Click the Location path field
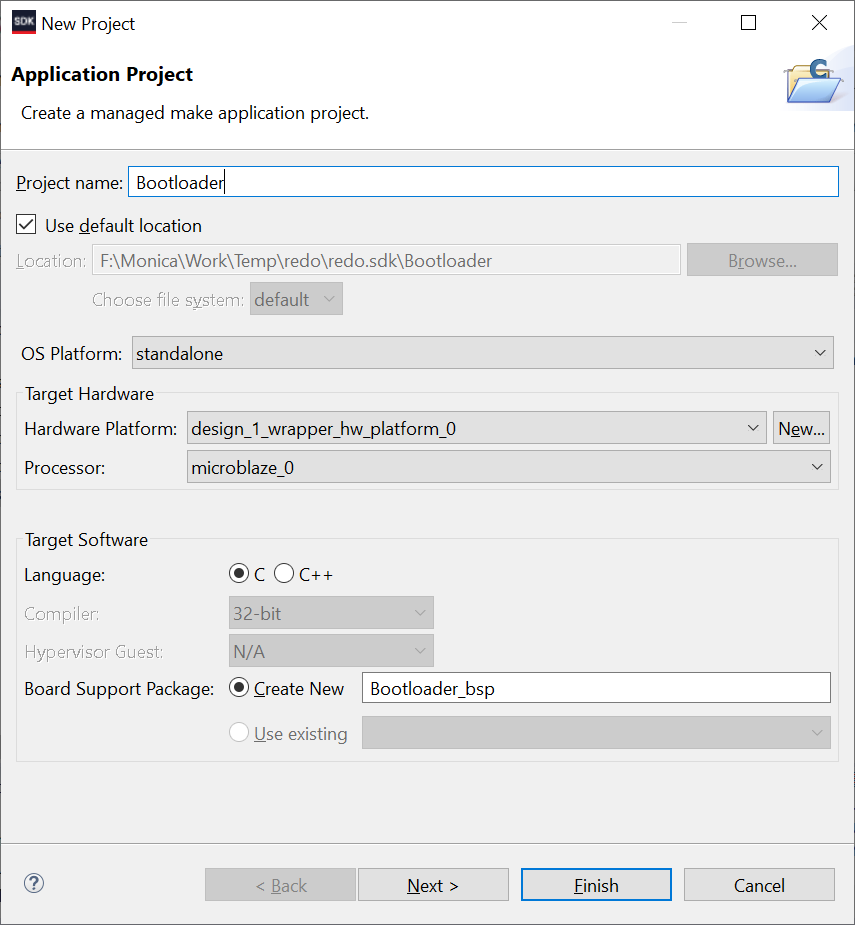The height and width of the screenshot is (925, 855). tap(386, 260)
